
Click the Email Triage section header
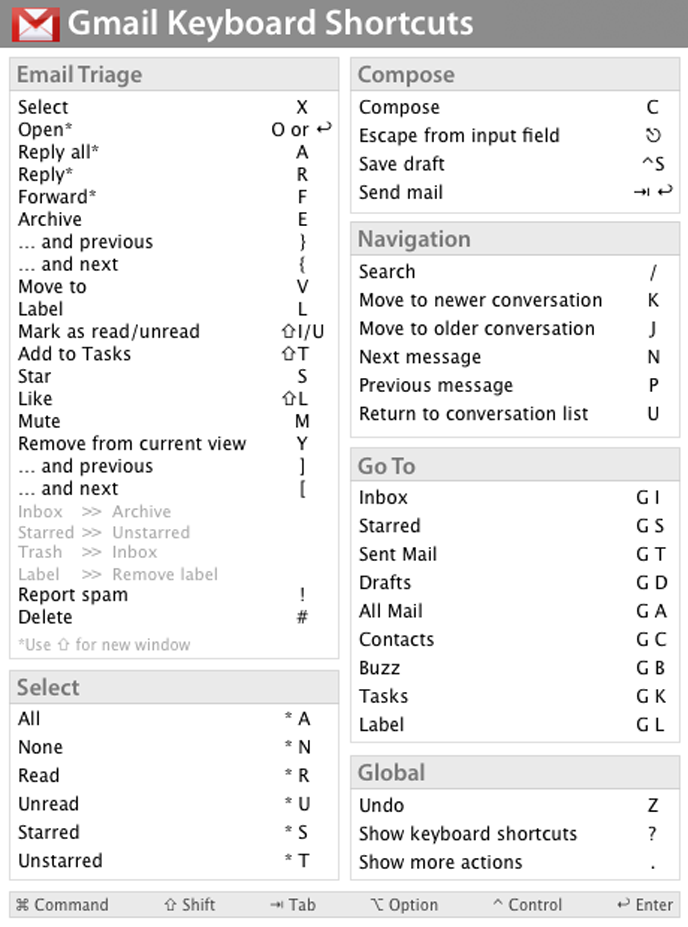80,75
